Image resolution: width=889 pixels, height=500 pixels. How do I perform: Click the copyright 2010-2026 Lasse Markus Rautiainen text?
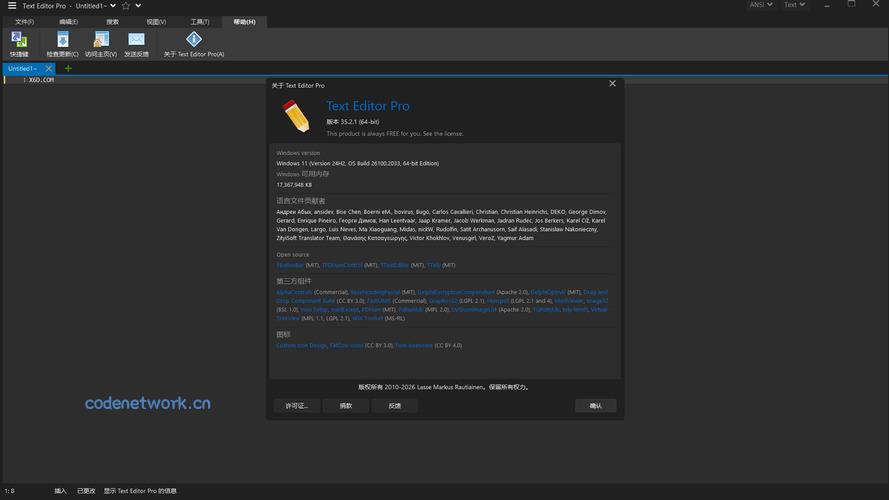point(444,387)
